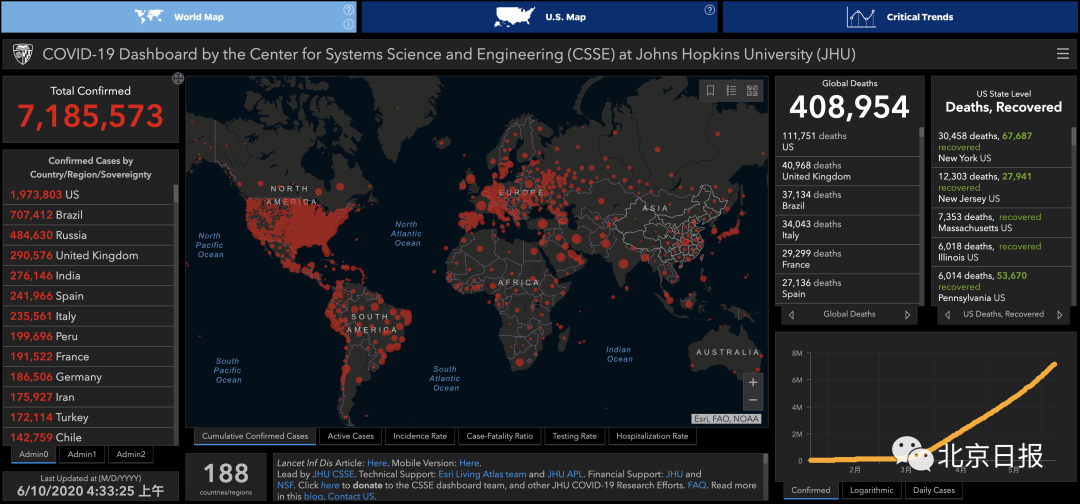Open the Critical Trends view
The height and width of the screenshot is (504, 1080).
point(900,17)
